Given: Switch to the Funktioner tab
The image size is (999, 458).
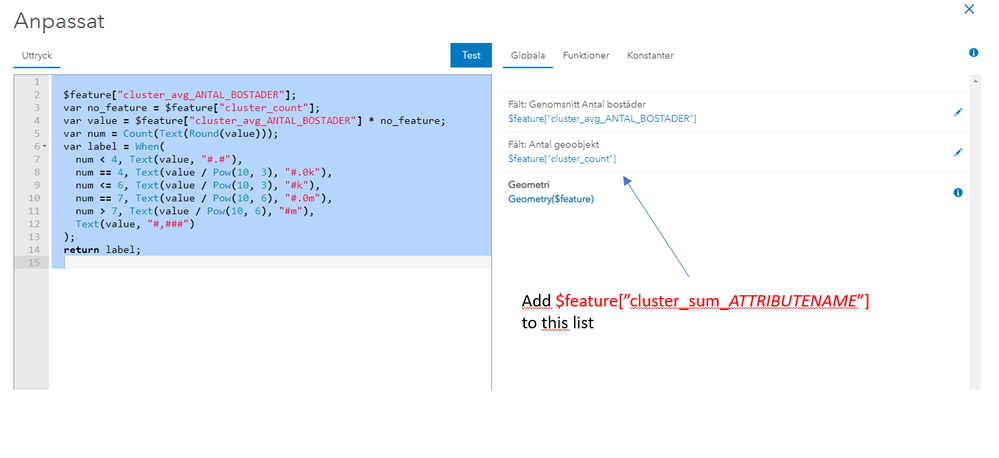Looking at the screenshot, I should [x=585, y=56].
